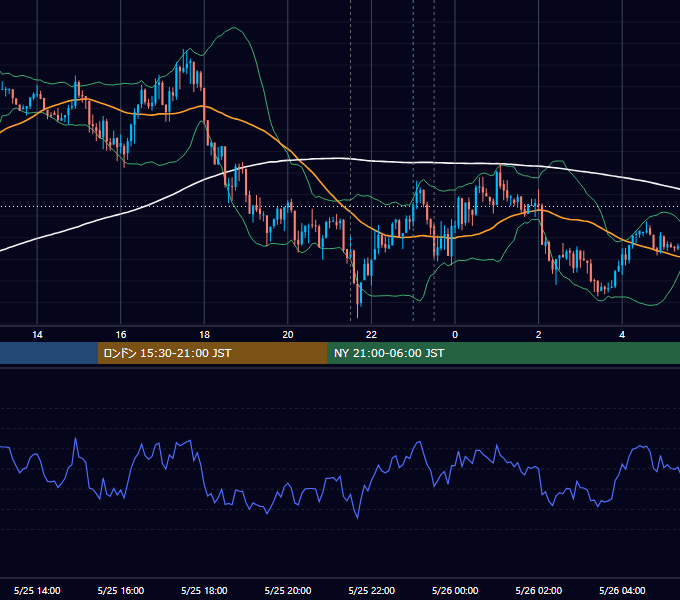This screenshot has height=600, width=680.
Task: Click the NY 21:00-06:00 JST session bar
Action: [503, 353]
